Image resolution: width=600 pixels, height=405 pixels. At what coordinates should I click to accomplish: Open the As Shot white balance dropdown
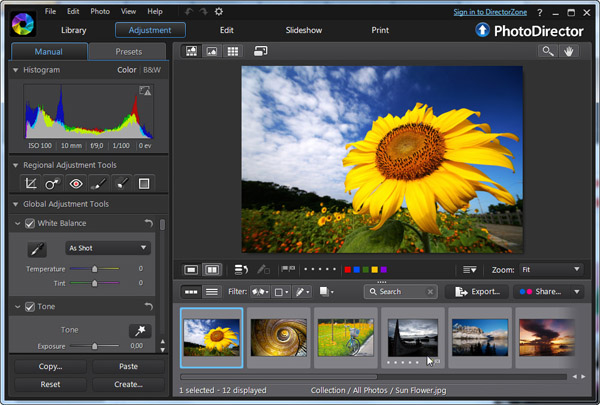pyautogui.click(x=108, y=248)
